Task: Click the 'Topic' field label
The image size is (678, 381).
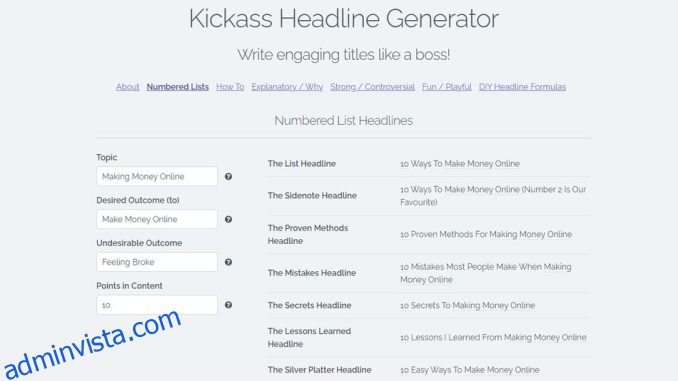Action: tap(106, 157)
